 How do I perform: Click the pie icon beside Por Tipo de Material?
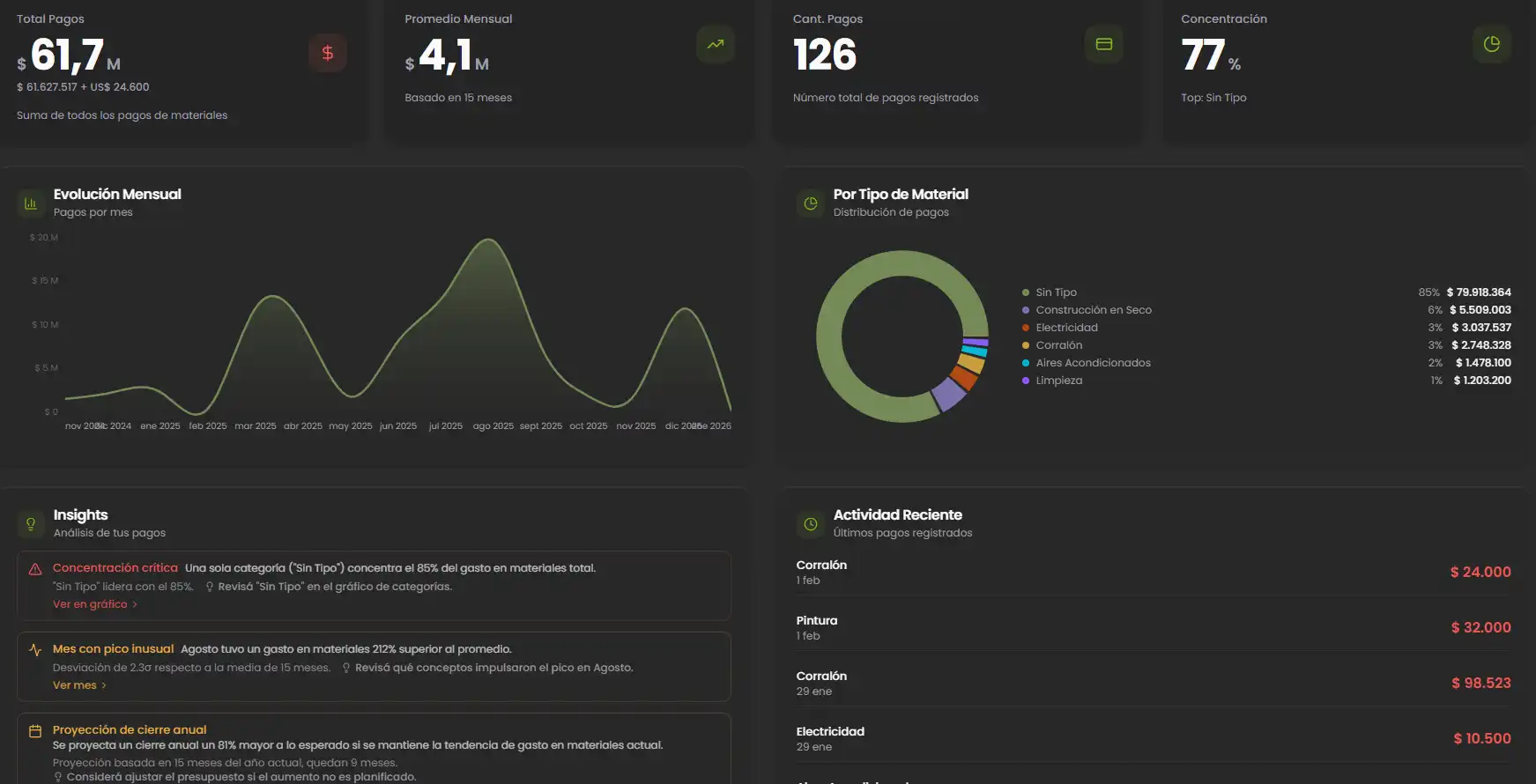click(x=811, y=203)
